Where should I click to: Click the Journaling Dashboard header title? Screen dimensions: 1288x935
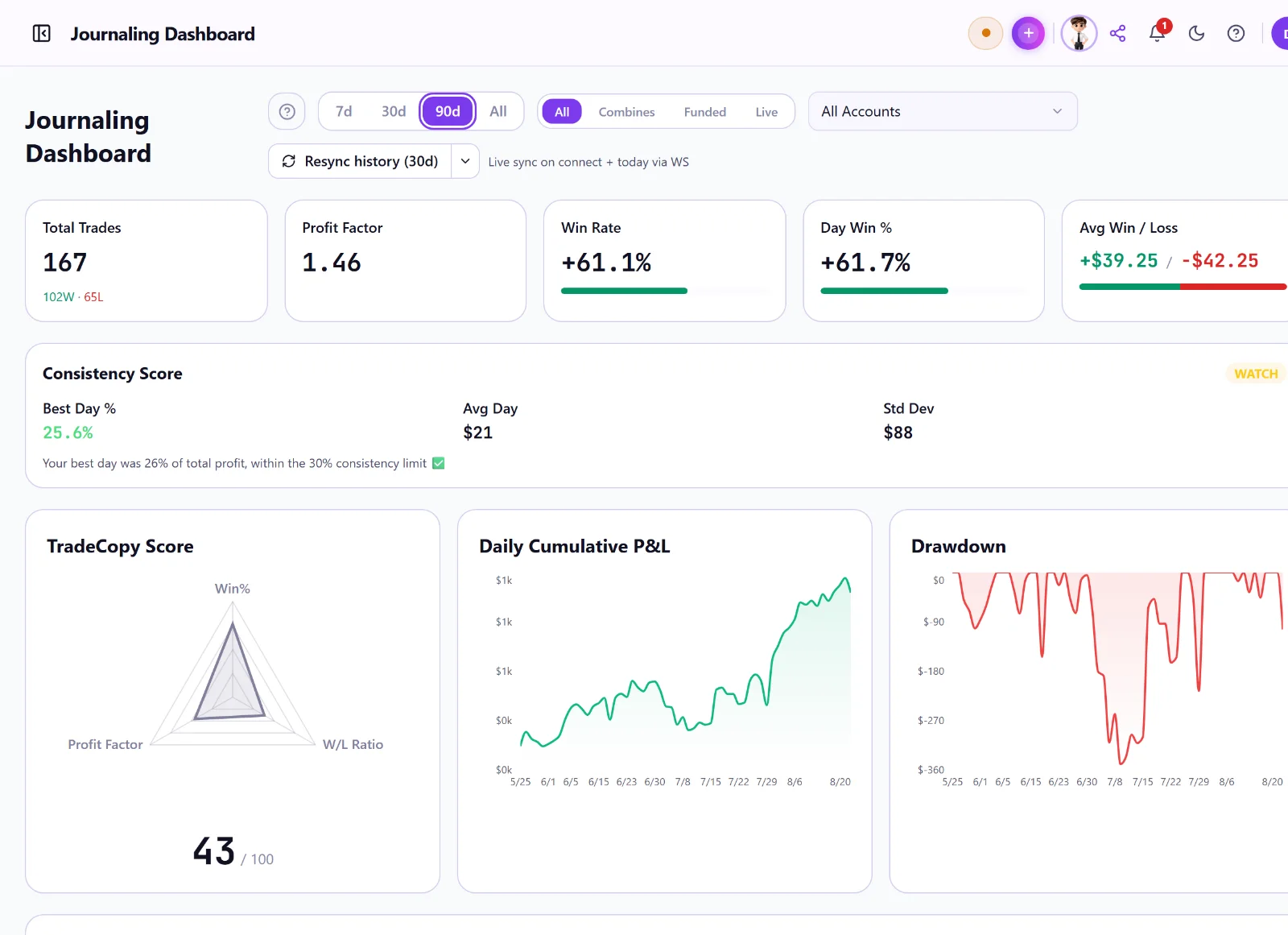[163, 34]
